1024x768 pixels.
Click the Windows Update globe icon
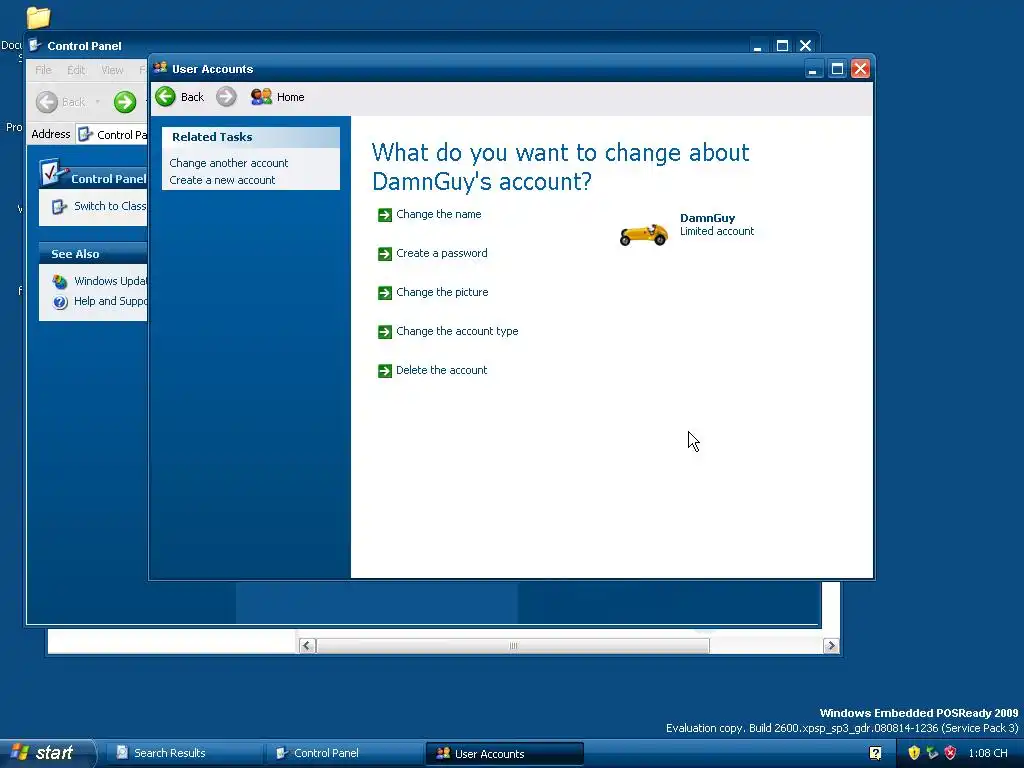[59, 281]
